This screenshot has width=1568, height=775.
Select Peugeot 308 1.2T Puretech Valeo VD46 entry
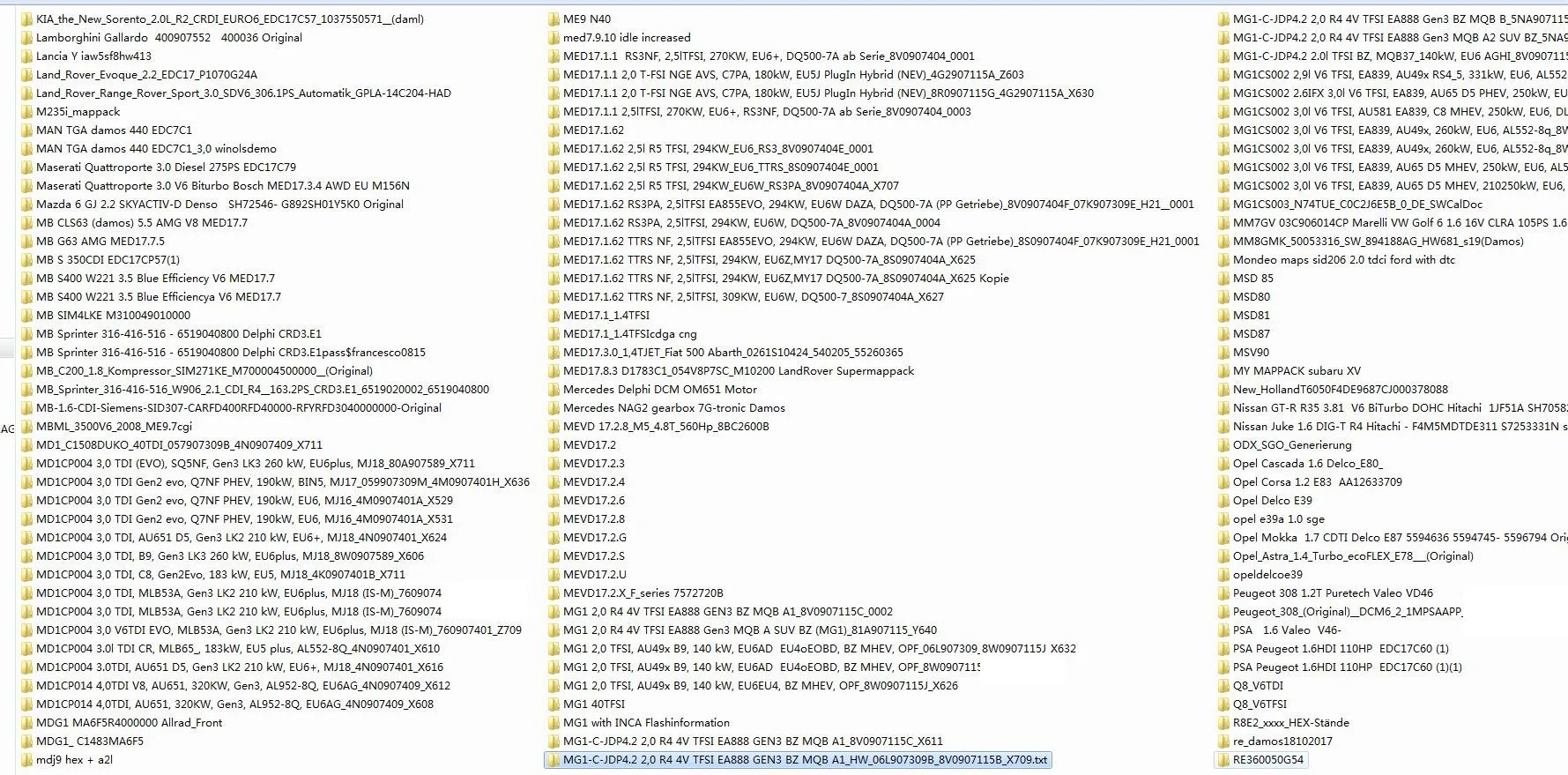[x=1333, y=593]
